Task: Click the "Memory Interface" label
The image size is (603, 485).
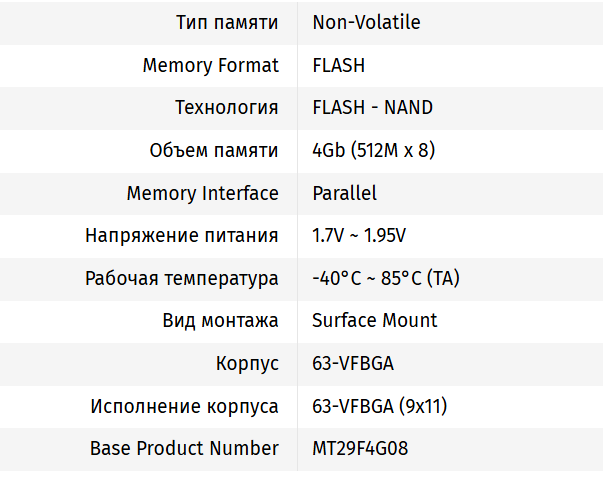Action: [x=202, y=193]
